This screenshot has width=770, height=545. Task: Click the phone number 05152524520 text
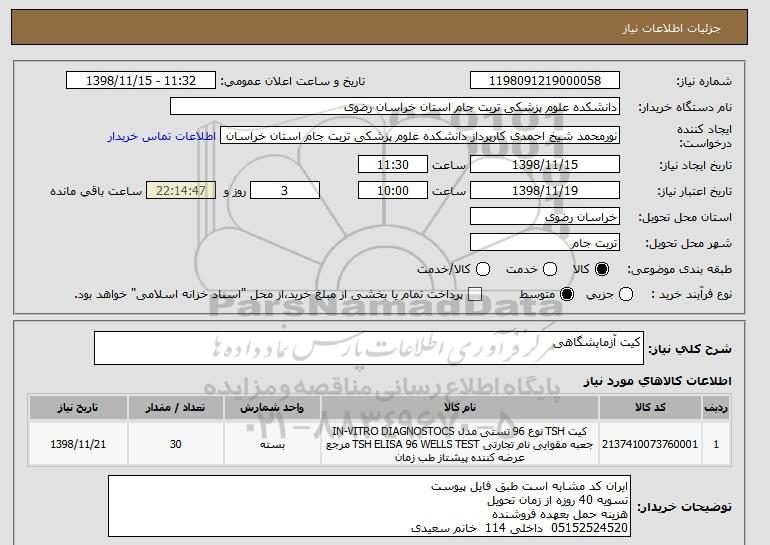point(590,528)
